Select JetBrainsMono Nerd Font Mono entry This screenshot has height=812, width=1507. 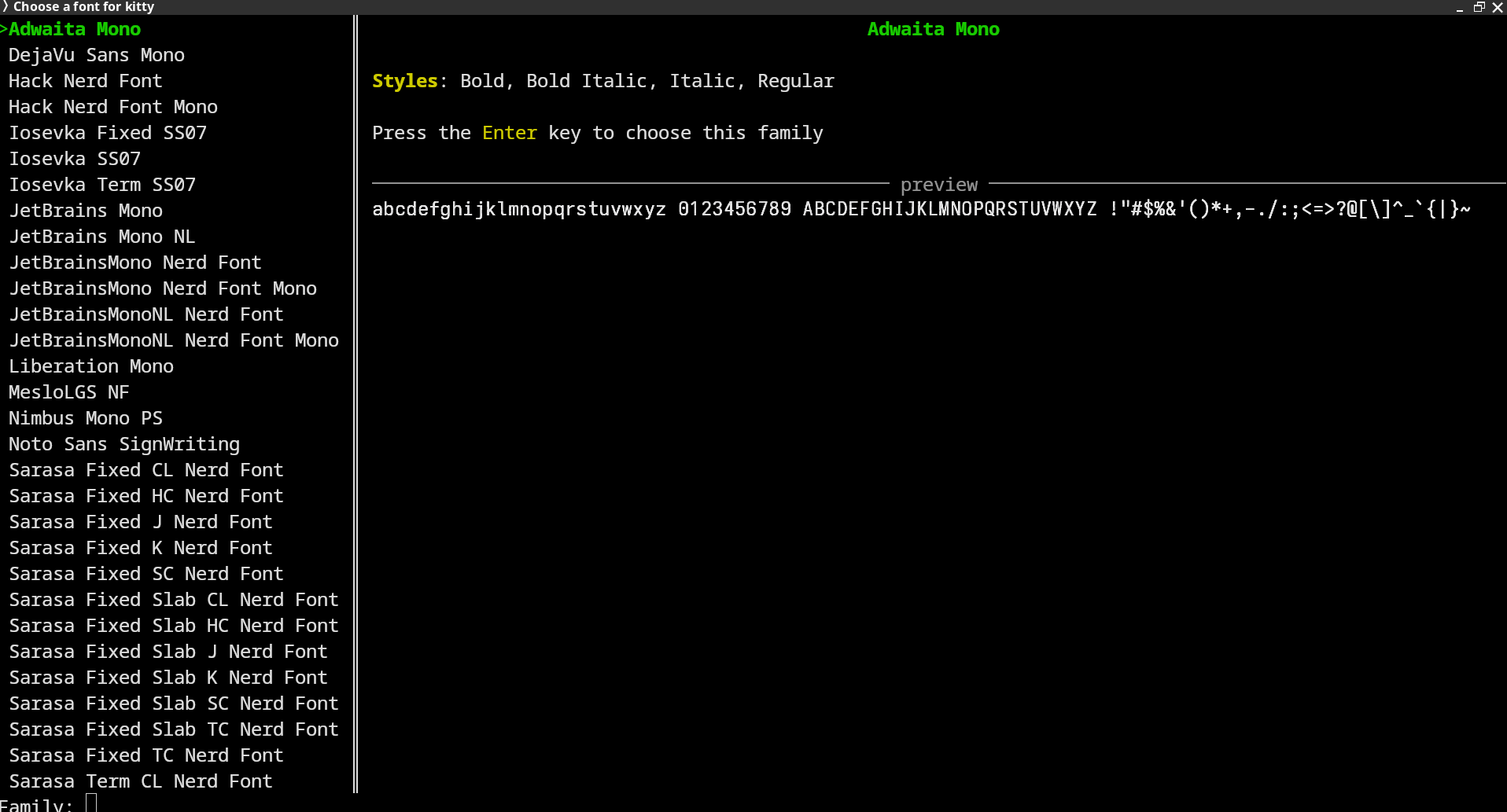163,288
